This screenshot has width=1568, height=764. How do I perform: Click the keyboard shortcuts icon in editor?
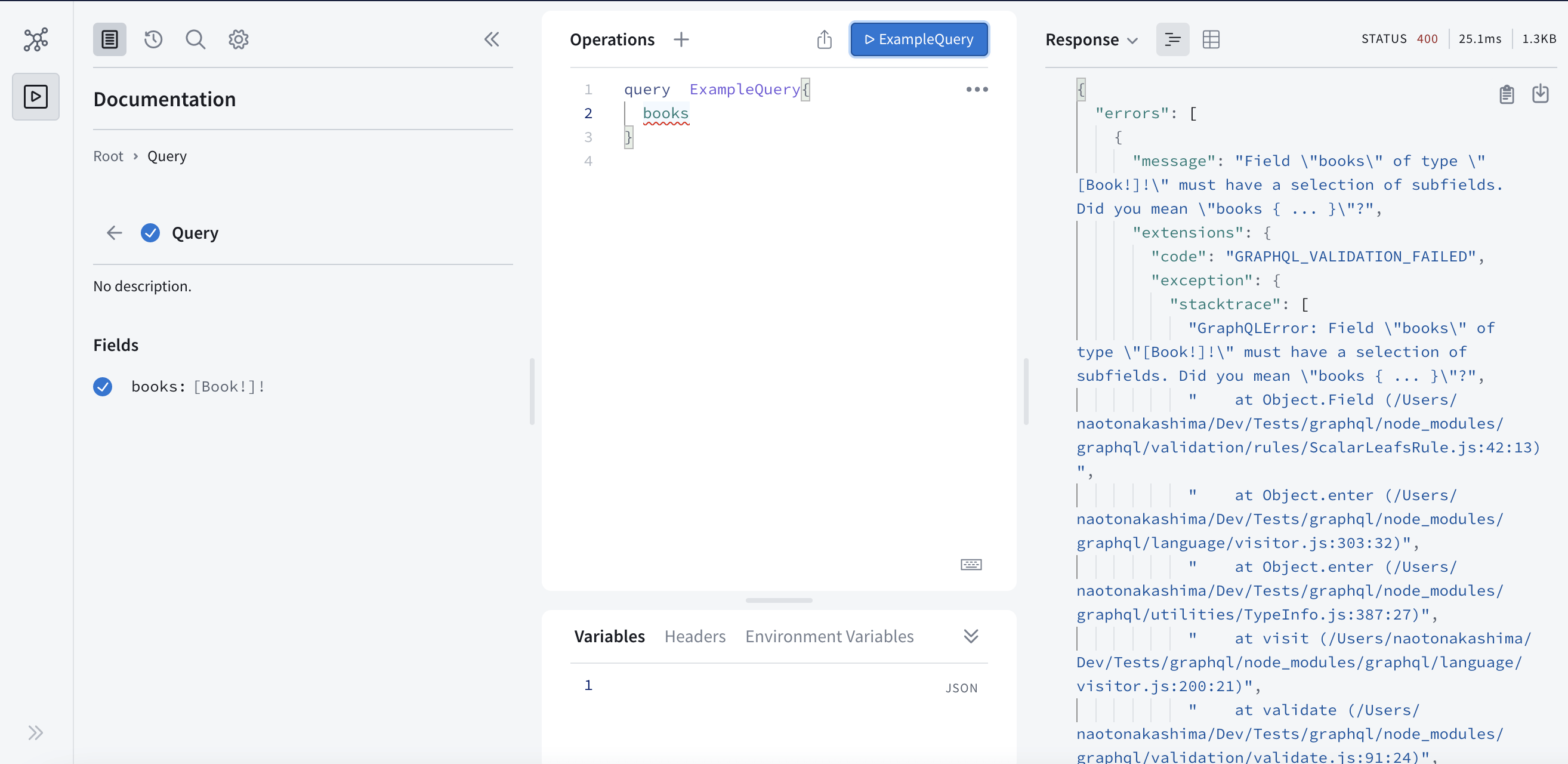(x=971, y=564)
